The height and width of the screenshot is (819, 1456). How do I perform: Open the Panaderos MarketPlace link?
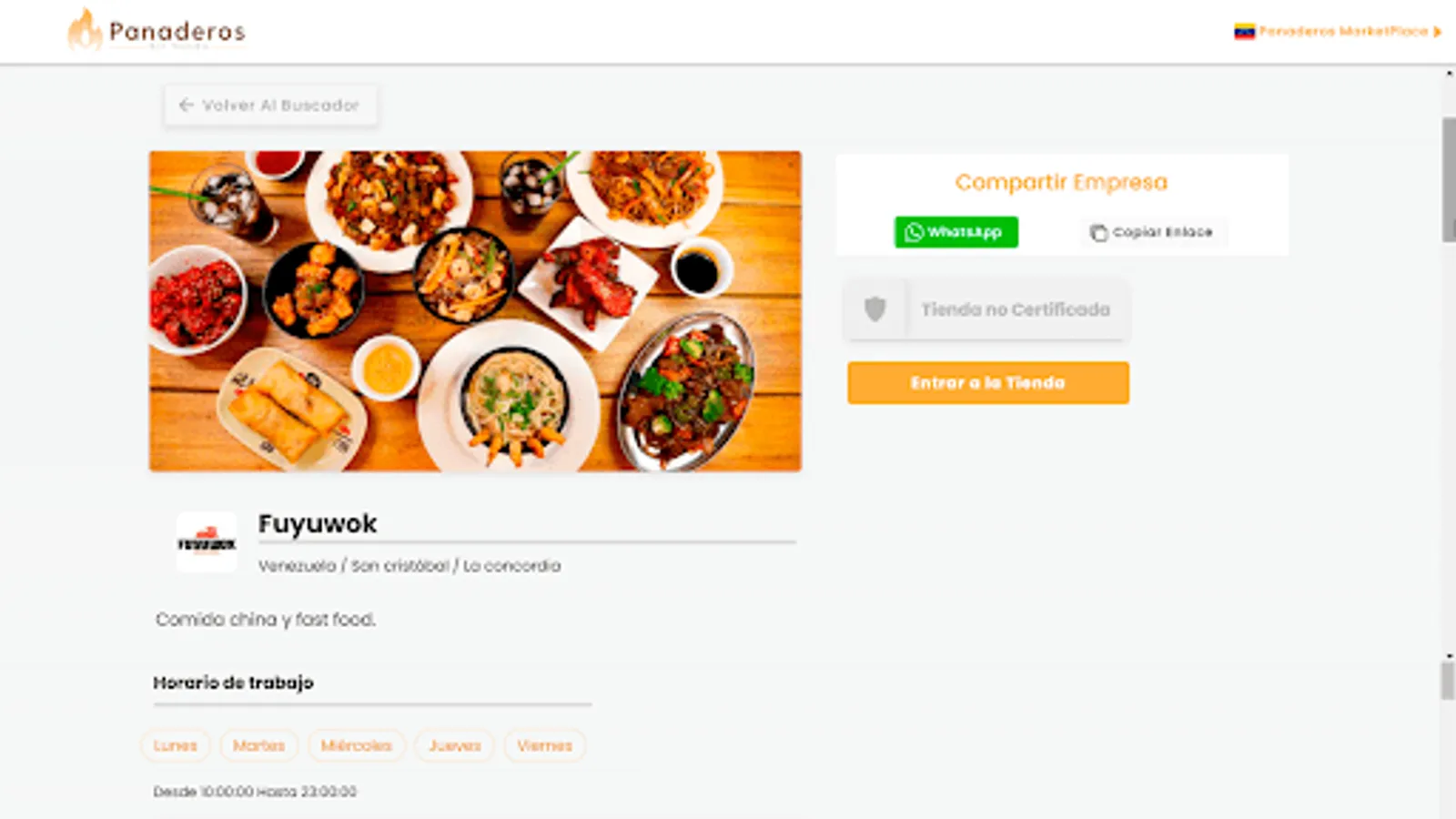[x=1343, y=32]
